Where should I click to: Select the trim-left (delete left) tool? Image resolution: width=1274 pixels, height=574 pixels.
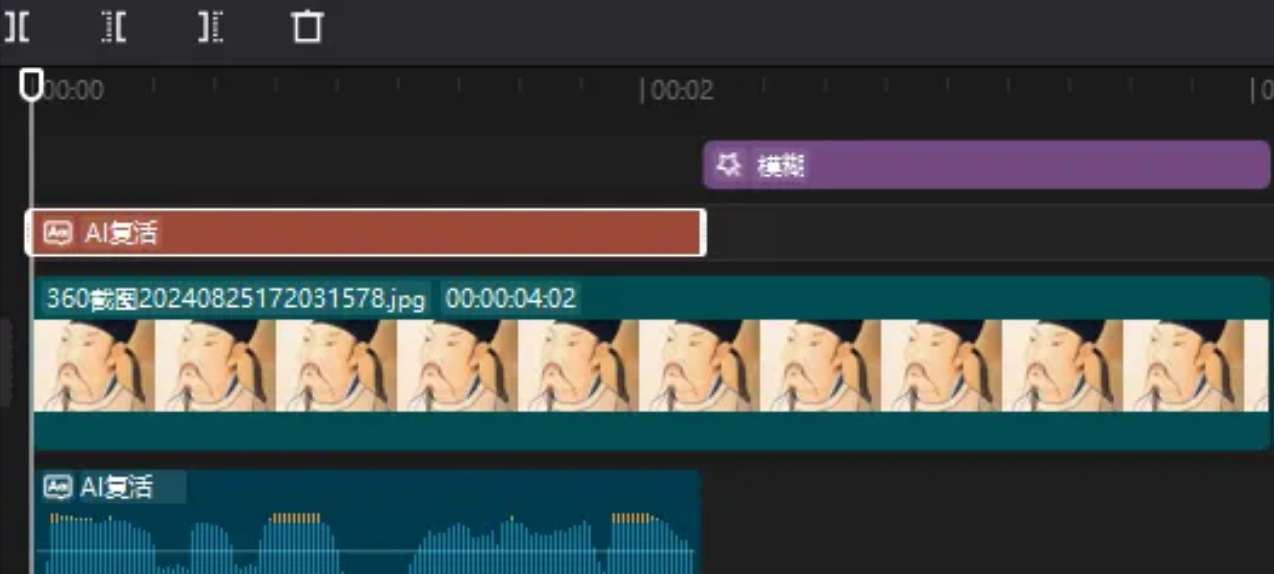coord(114,27)
